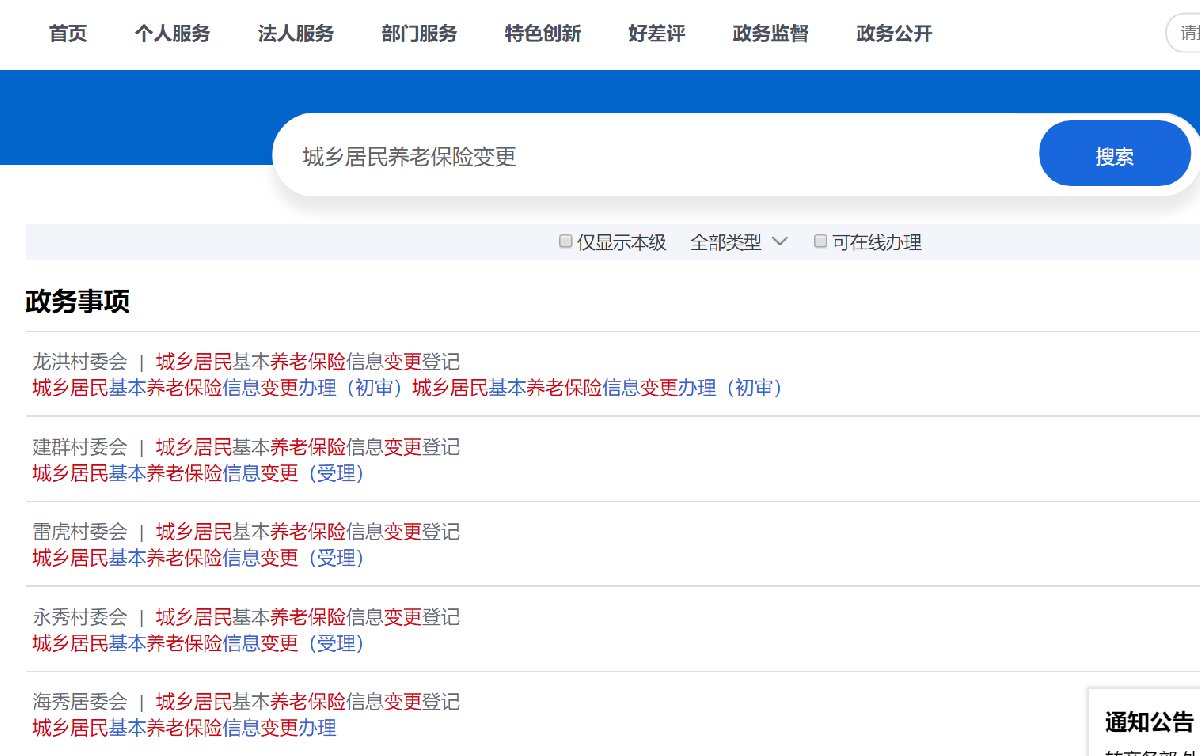Click the blue 搜索 search button
This screenshot has height=756, width=1200.
[1114, 156]
